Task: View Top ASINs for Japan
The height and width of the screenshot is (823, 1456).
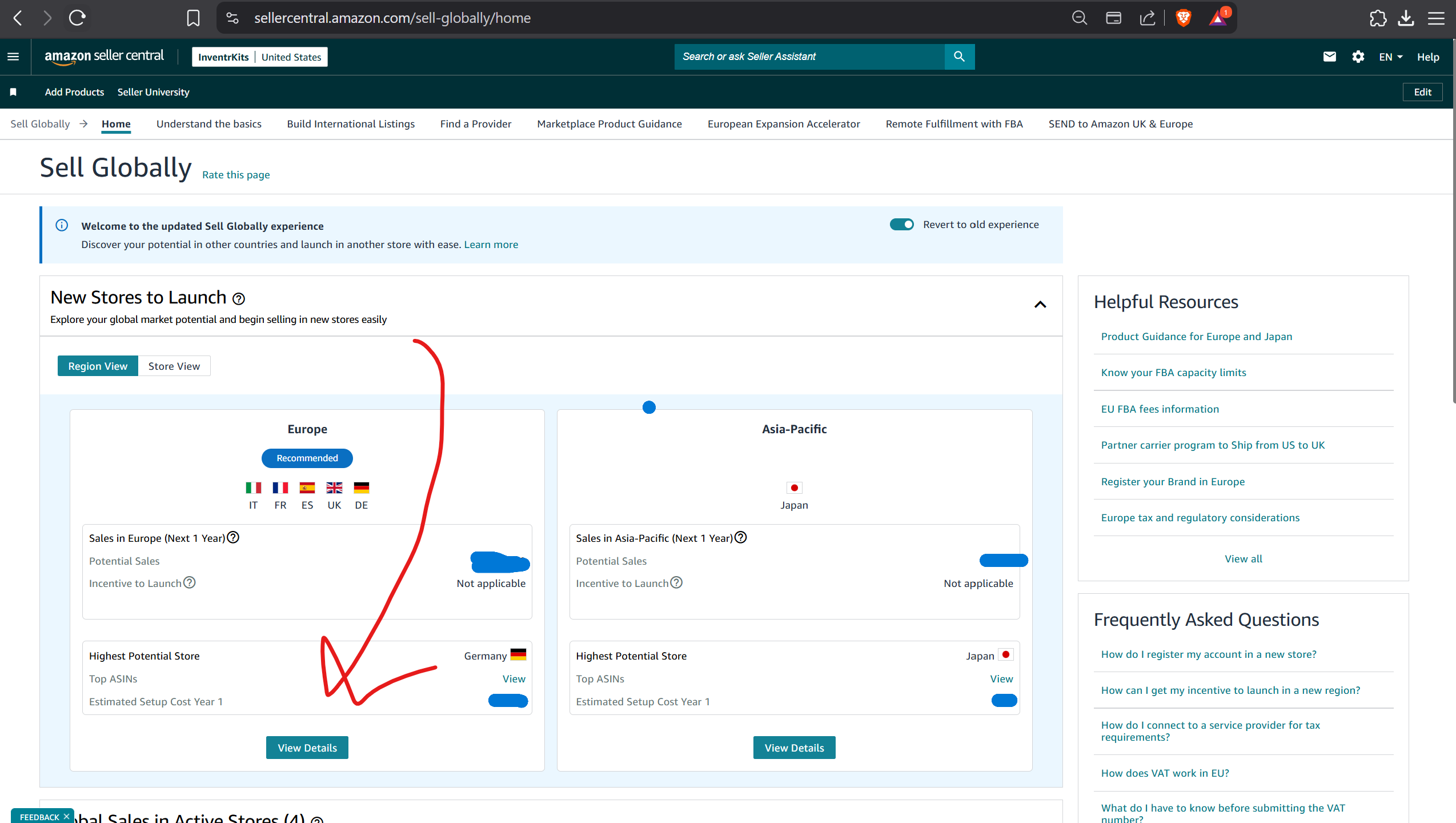Action: (1001, 679)
